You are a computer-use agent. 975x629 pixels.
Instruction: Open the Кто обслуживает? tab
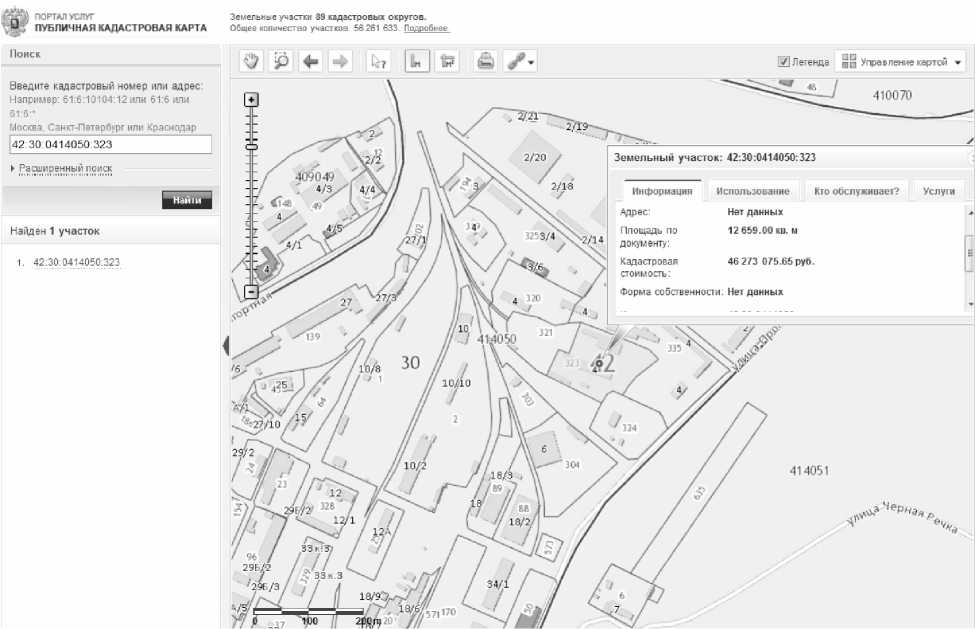coord(856,191)
